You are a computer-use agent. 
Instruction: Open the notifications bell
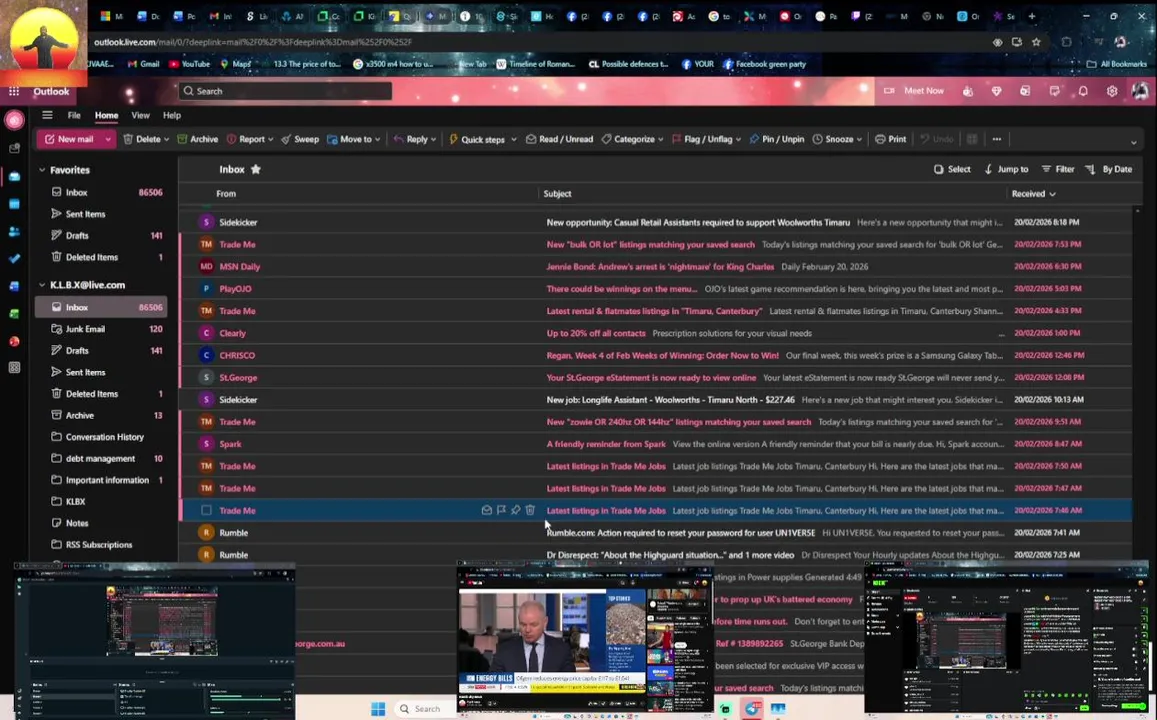point(1082,91)
